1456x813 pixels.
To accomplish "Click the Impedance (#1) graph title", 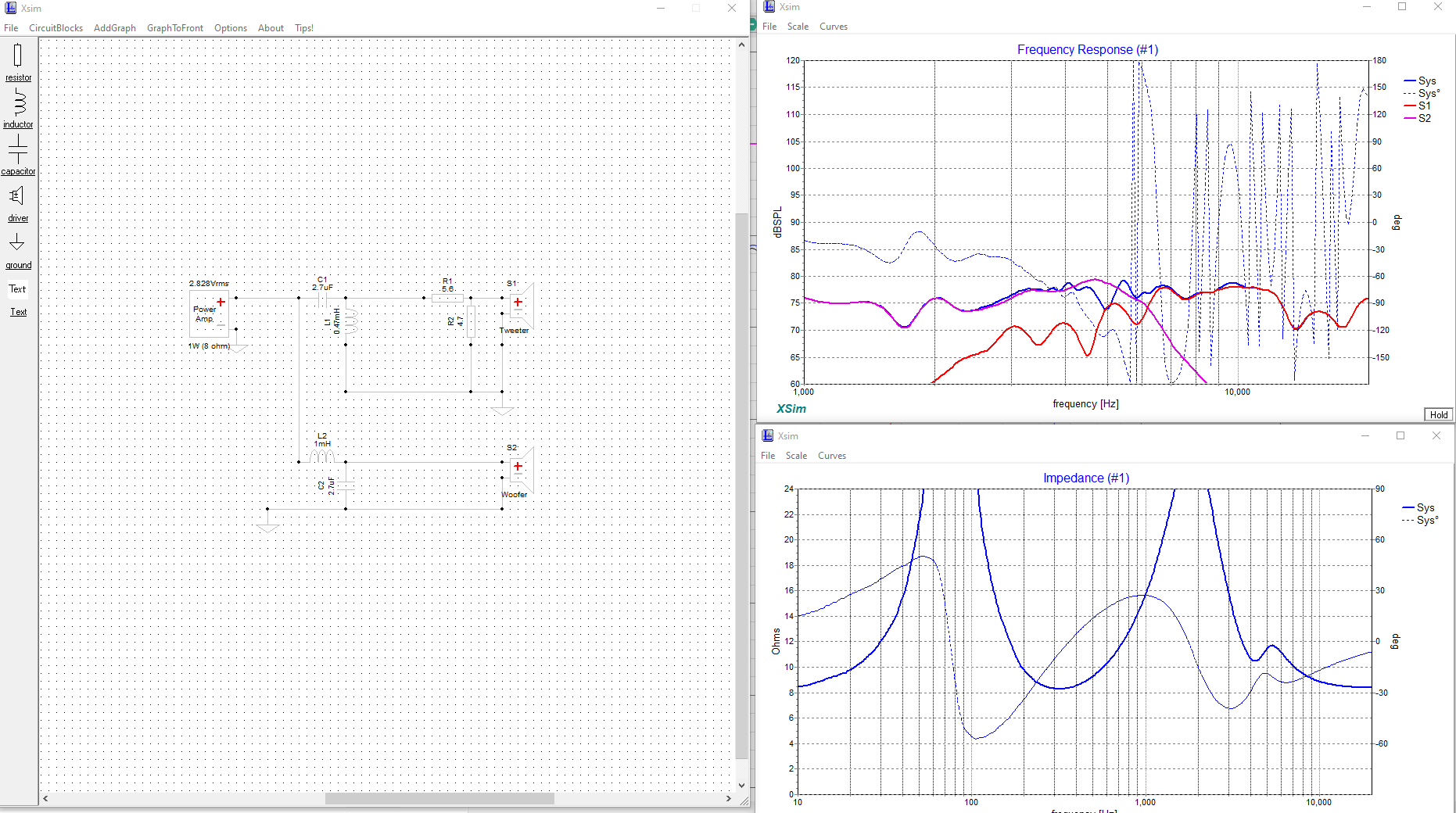I will (x=1085, y=478).
